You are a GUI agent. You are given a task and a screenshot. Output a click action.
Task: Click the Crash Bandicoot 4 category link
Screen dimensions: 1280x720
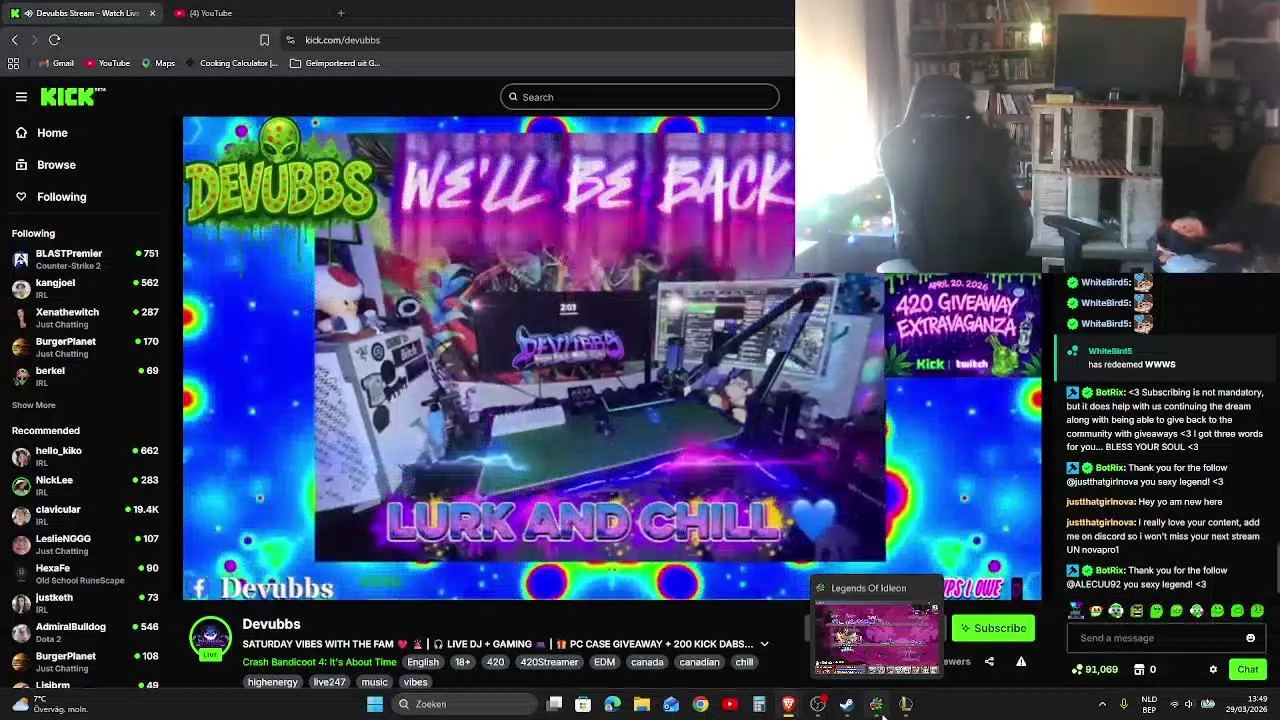(319, 662)
